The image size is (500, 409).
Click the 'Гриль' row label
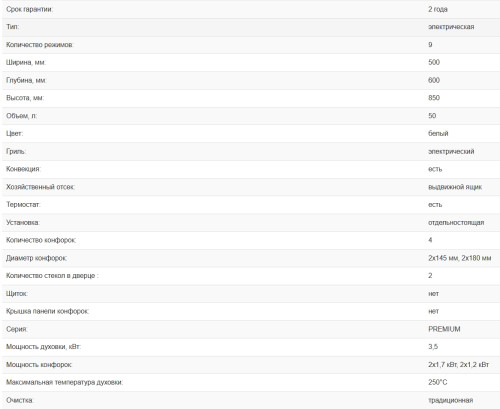tap(16, 151)
